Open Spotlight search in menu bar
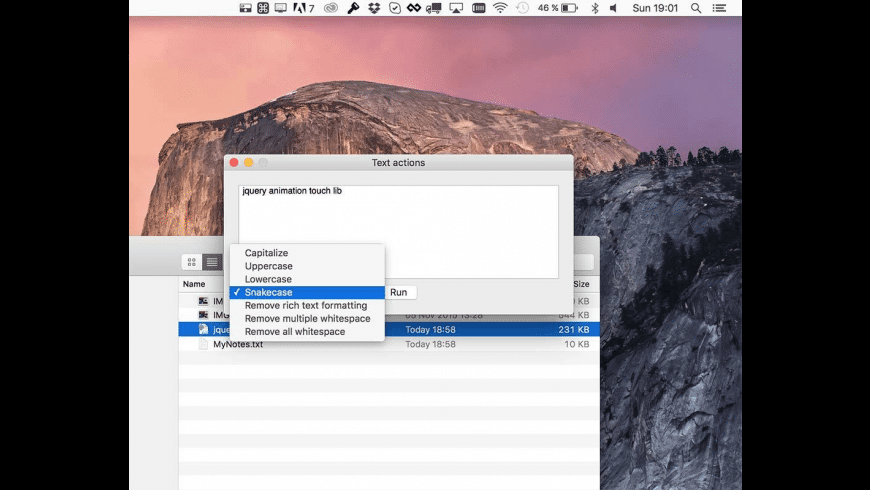This screenshot has height=490, width=870. click(696, 8)
